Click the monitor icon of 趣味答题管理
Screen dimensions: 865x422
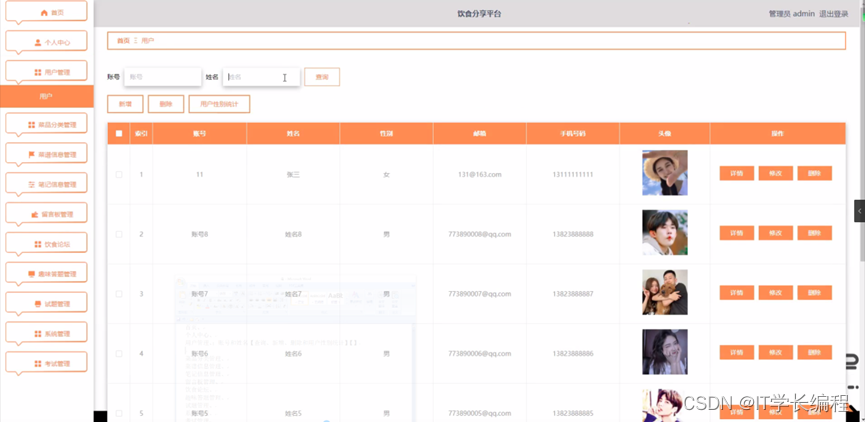[31, 274]
